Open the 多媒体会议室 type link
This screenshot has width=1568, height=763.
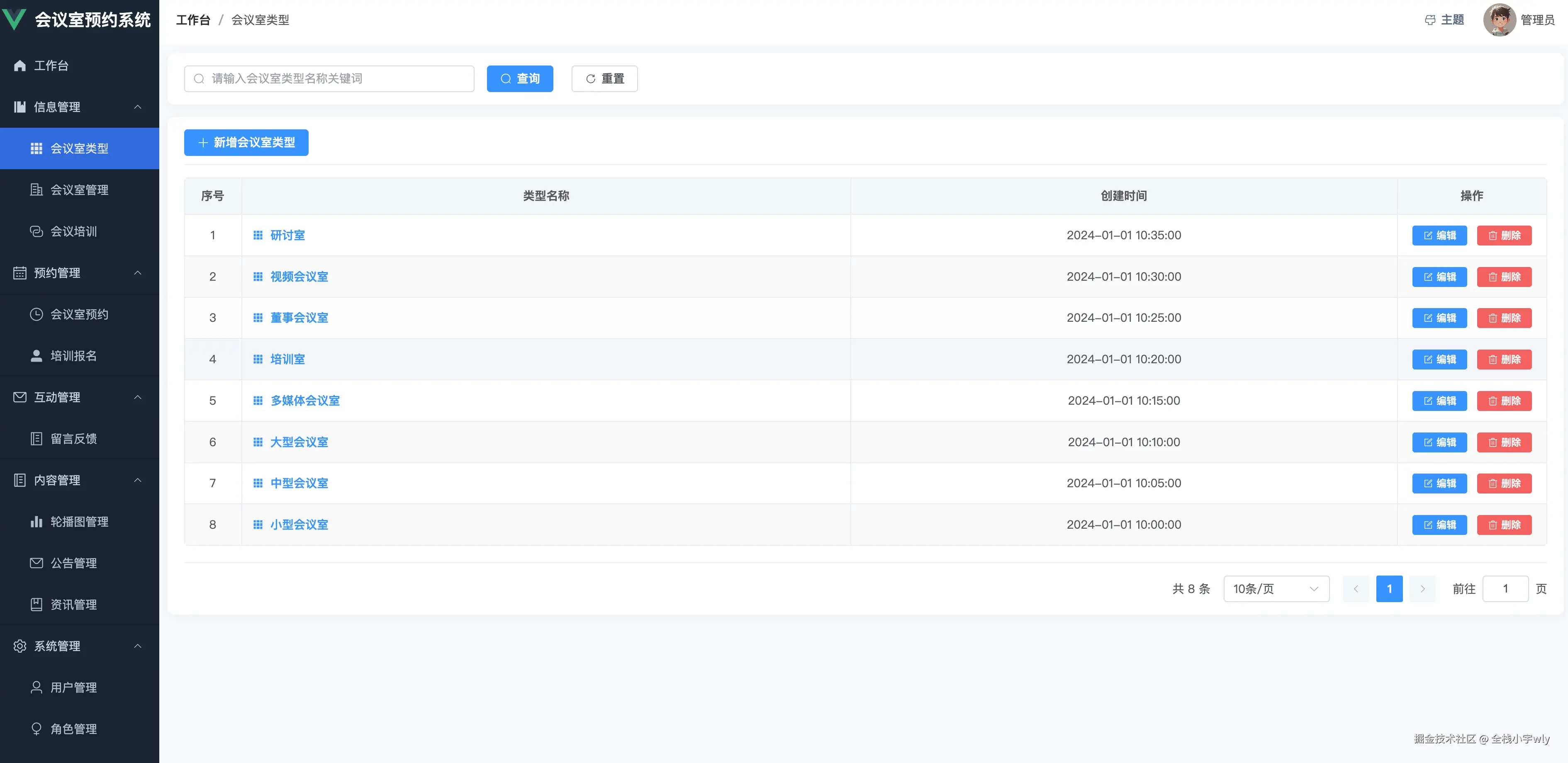coord(305,400)
